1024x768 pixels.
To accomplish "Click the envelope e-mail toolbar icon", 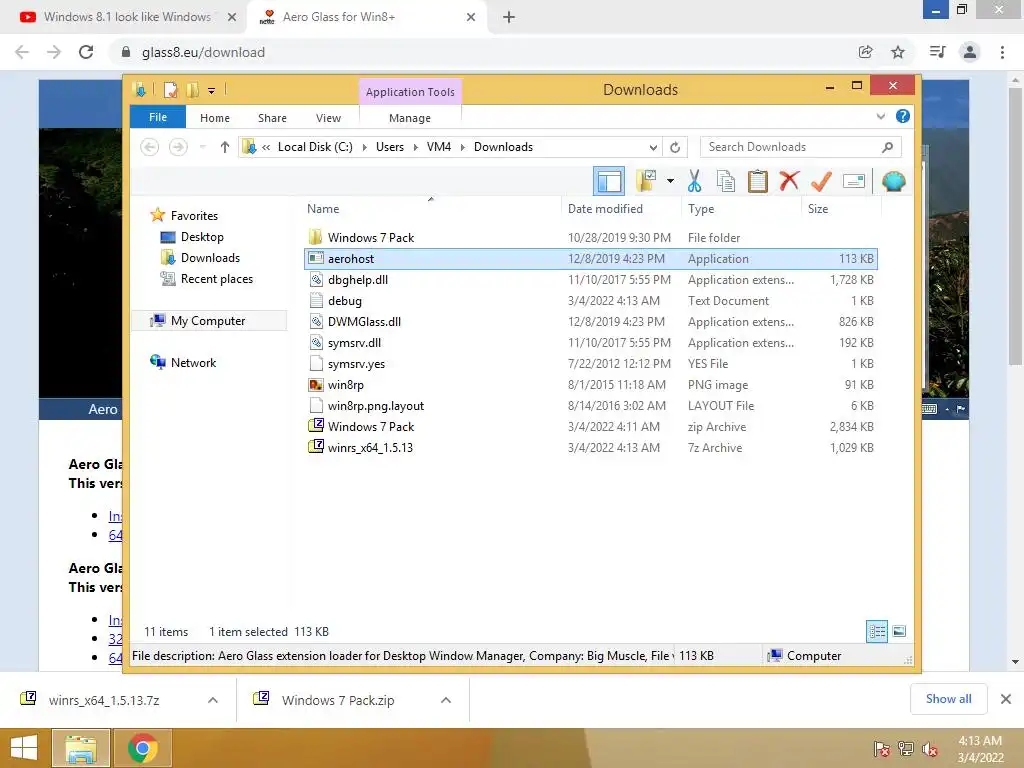I will tap(854, 181).
